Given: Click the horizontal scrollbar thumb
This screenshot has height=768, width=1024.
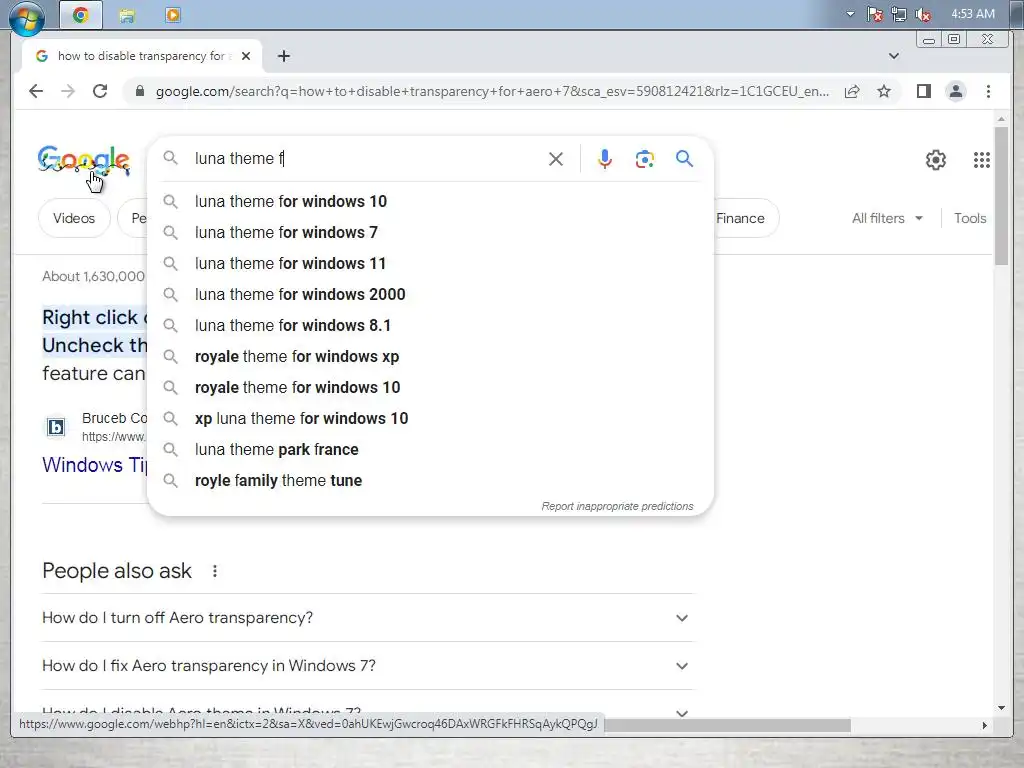Looking at the screenshot, I should (x=727, y=725).
